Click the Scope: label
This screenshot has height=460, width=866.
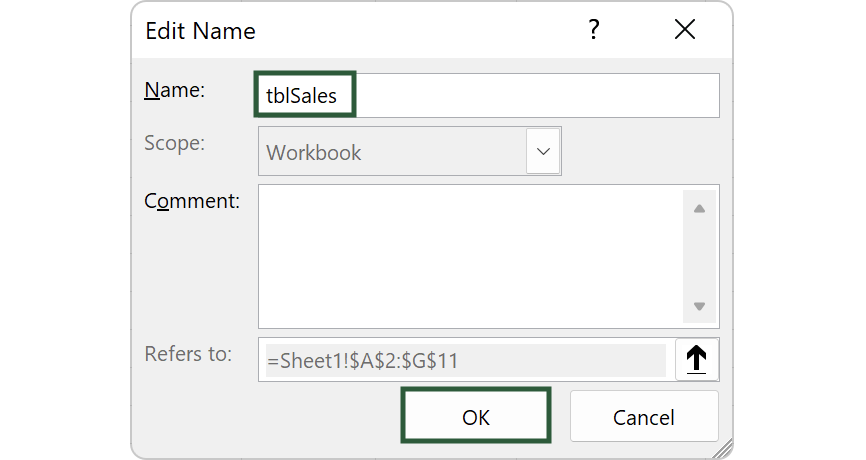click(x=175, y=143)
